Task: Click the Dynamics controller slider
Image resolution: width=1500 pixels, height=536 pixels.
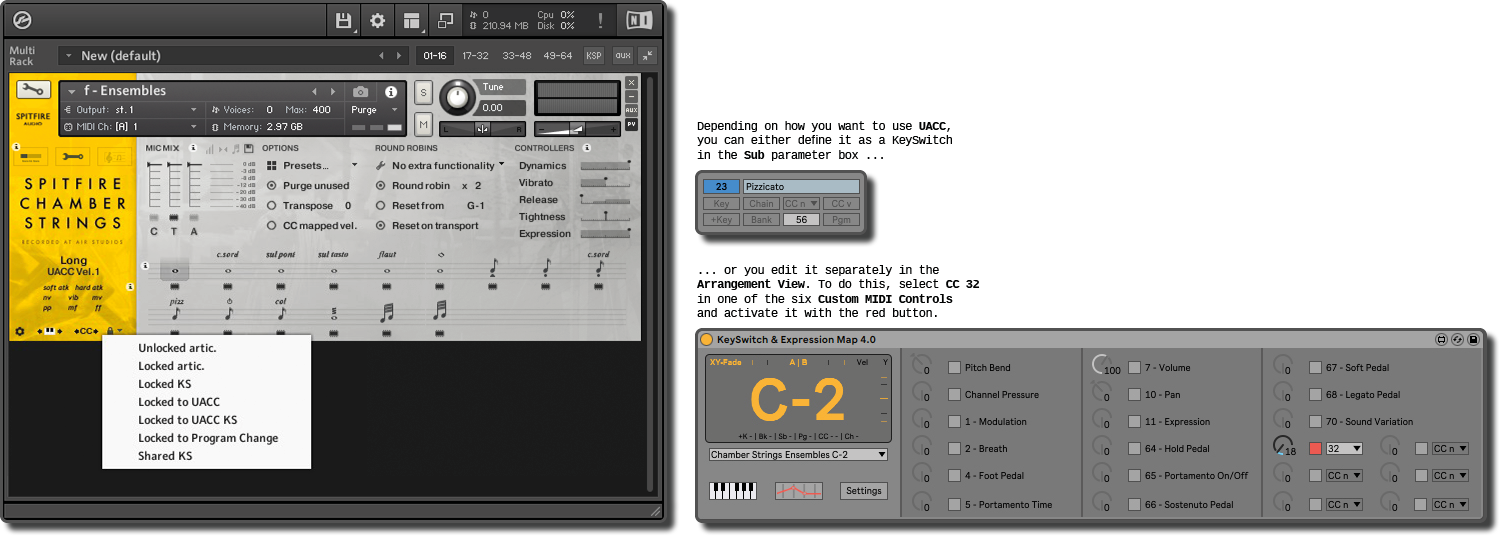Action: tap(605, 166)
